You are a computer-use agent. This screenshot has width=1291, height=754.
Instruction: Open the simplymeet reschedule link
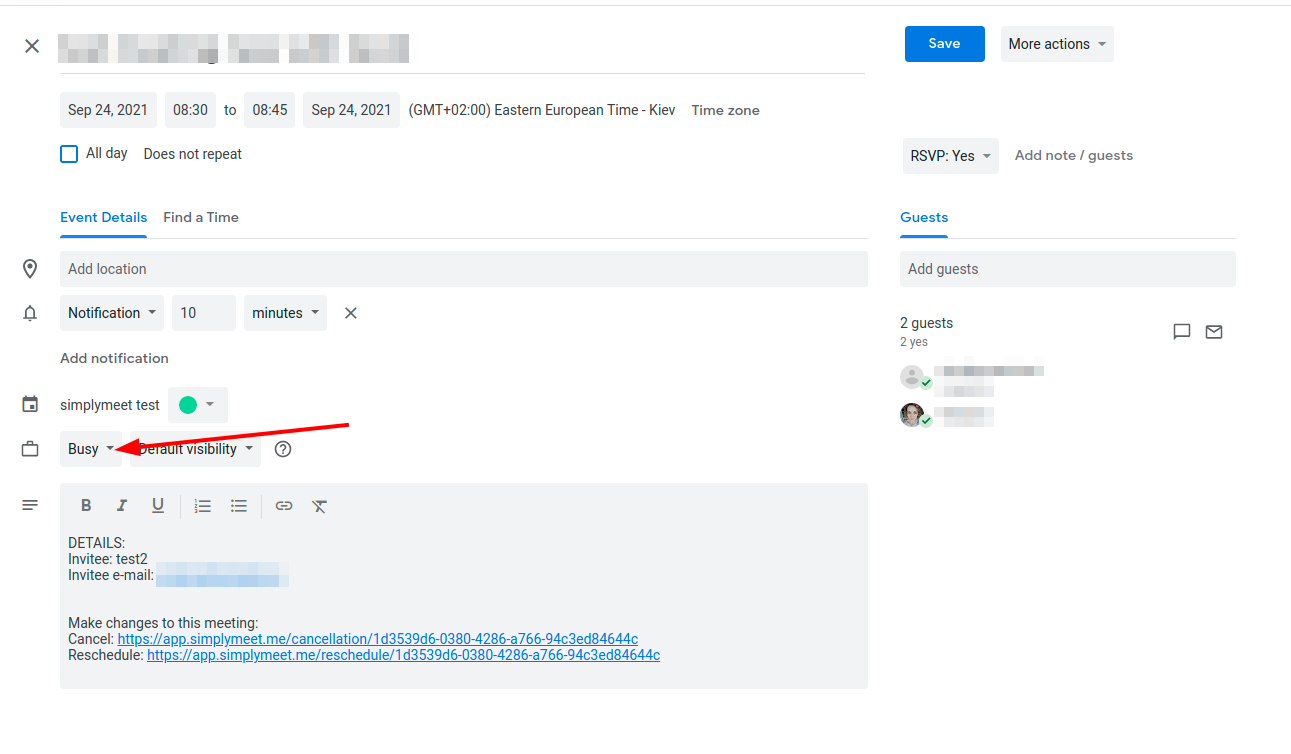pos(403,655)
